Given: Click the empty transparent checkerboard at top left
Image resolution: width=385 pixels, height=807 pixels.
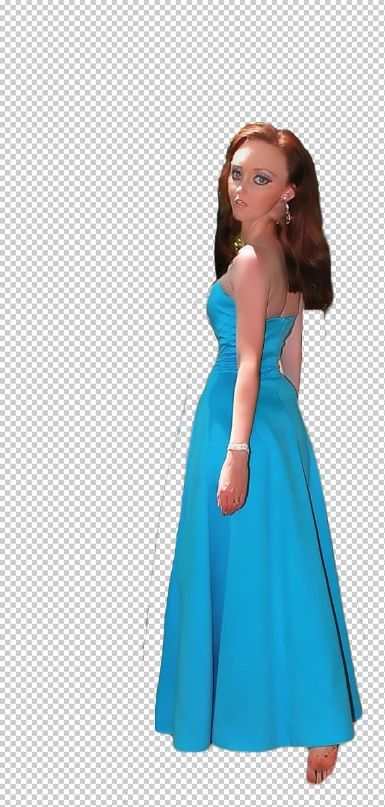Looking at the screenshot, I should point(77,77).
